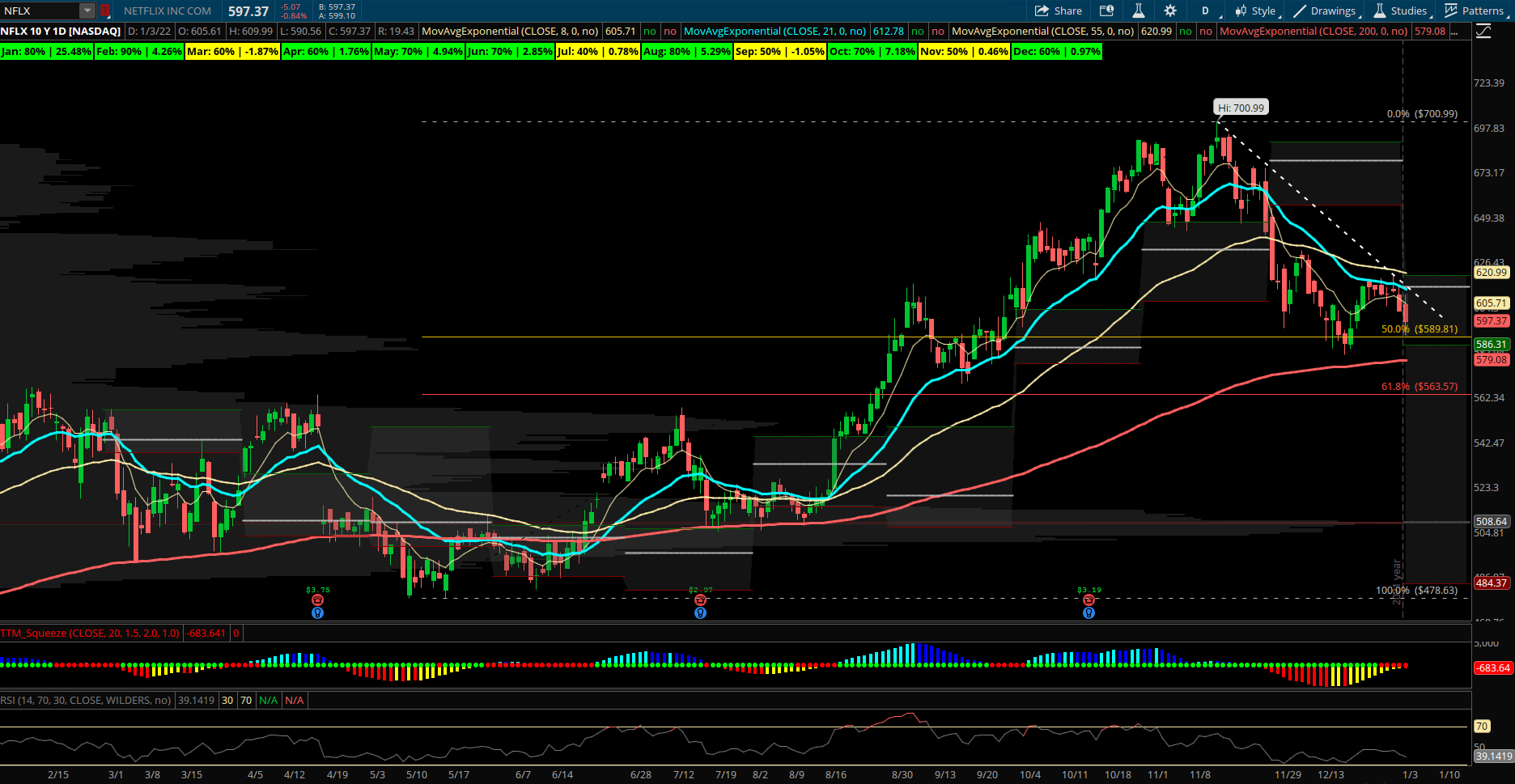Click the Nov: 50% | 0.46% label
Viewport: 1515px width, 784px height.
coord(965,51)
